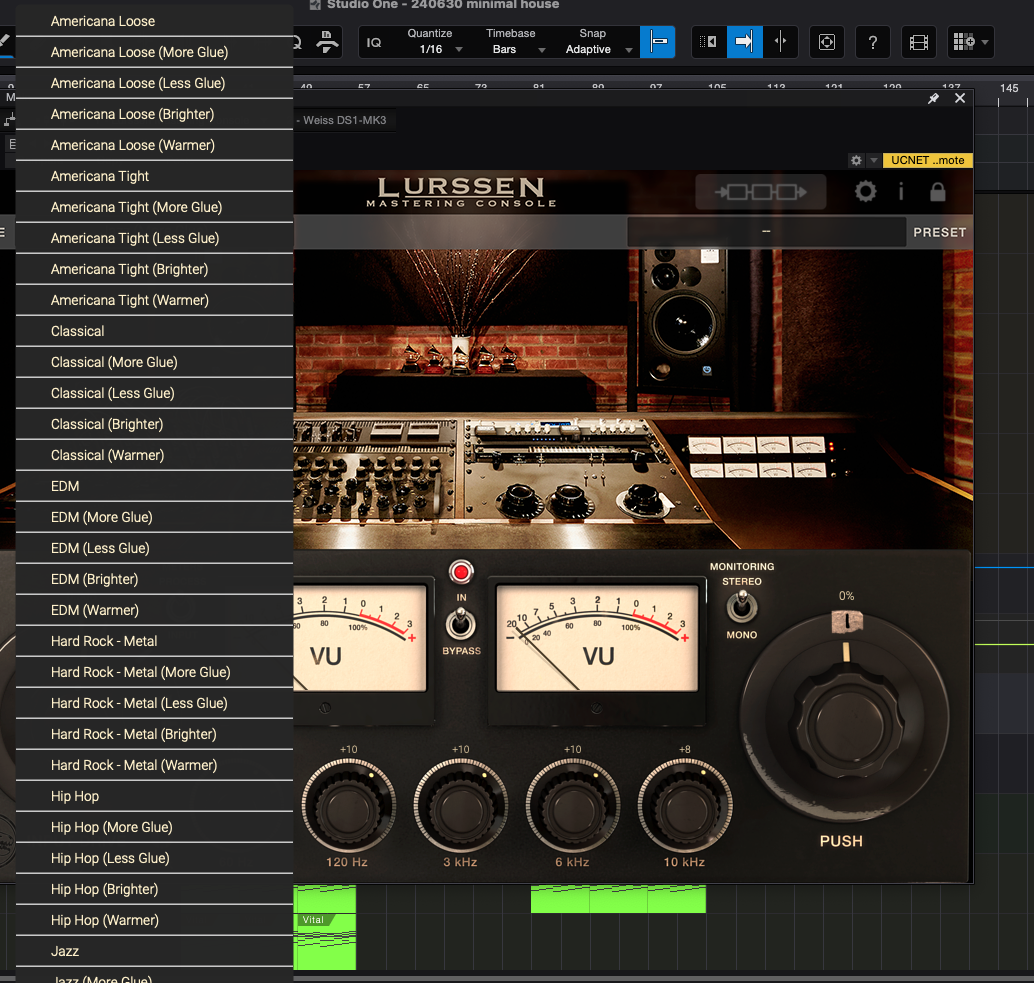Open plugin header gear options
Image resolution: width=1034 pixels, height=983 pixels.
tap(856, 160)
